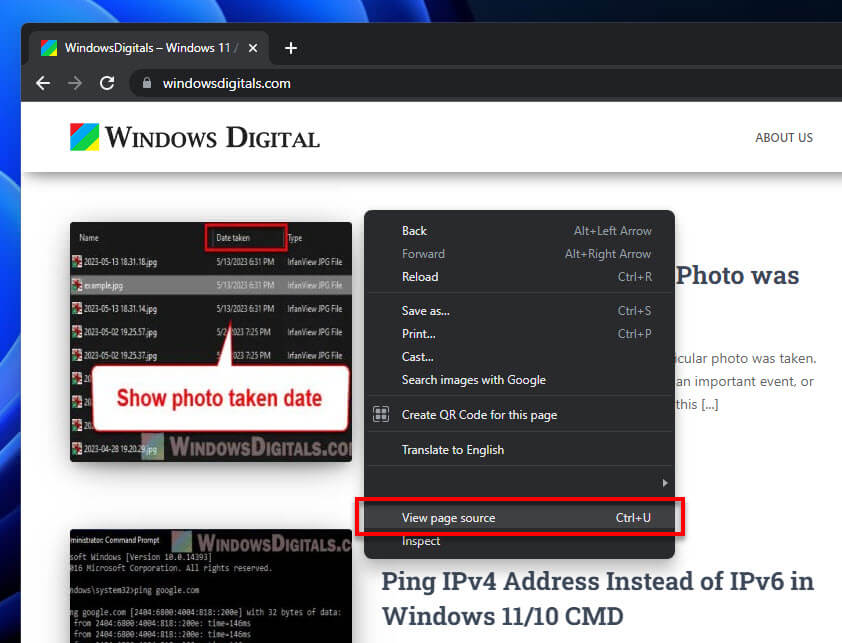Select Save as... menu entry

[x=519, y=311]
